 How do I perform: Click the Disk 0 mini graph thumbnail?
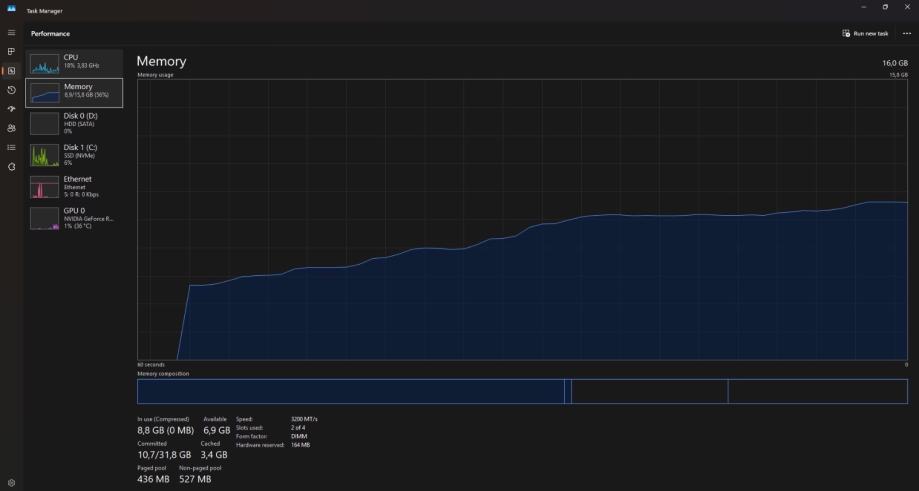tap(45, 124)
